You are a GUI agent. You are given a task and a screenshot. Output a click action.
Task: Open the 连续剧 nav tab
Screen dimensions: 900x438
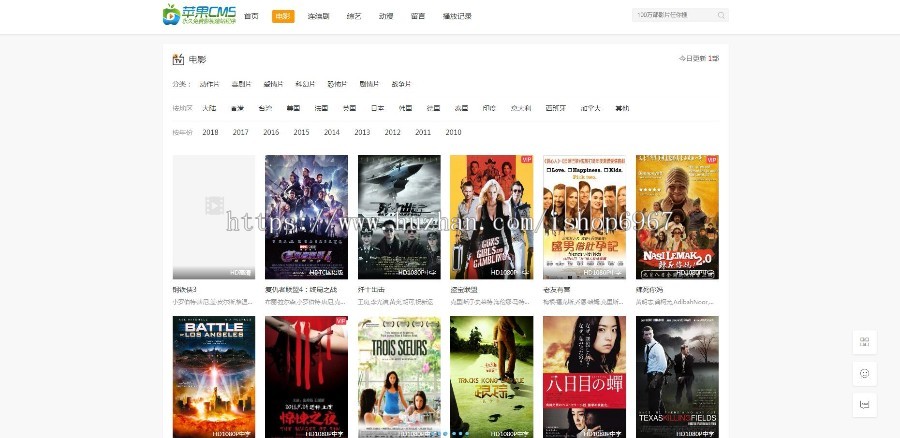coord(318,16)
